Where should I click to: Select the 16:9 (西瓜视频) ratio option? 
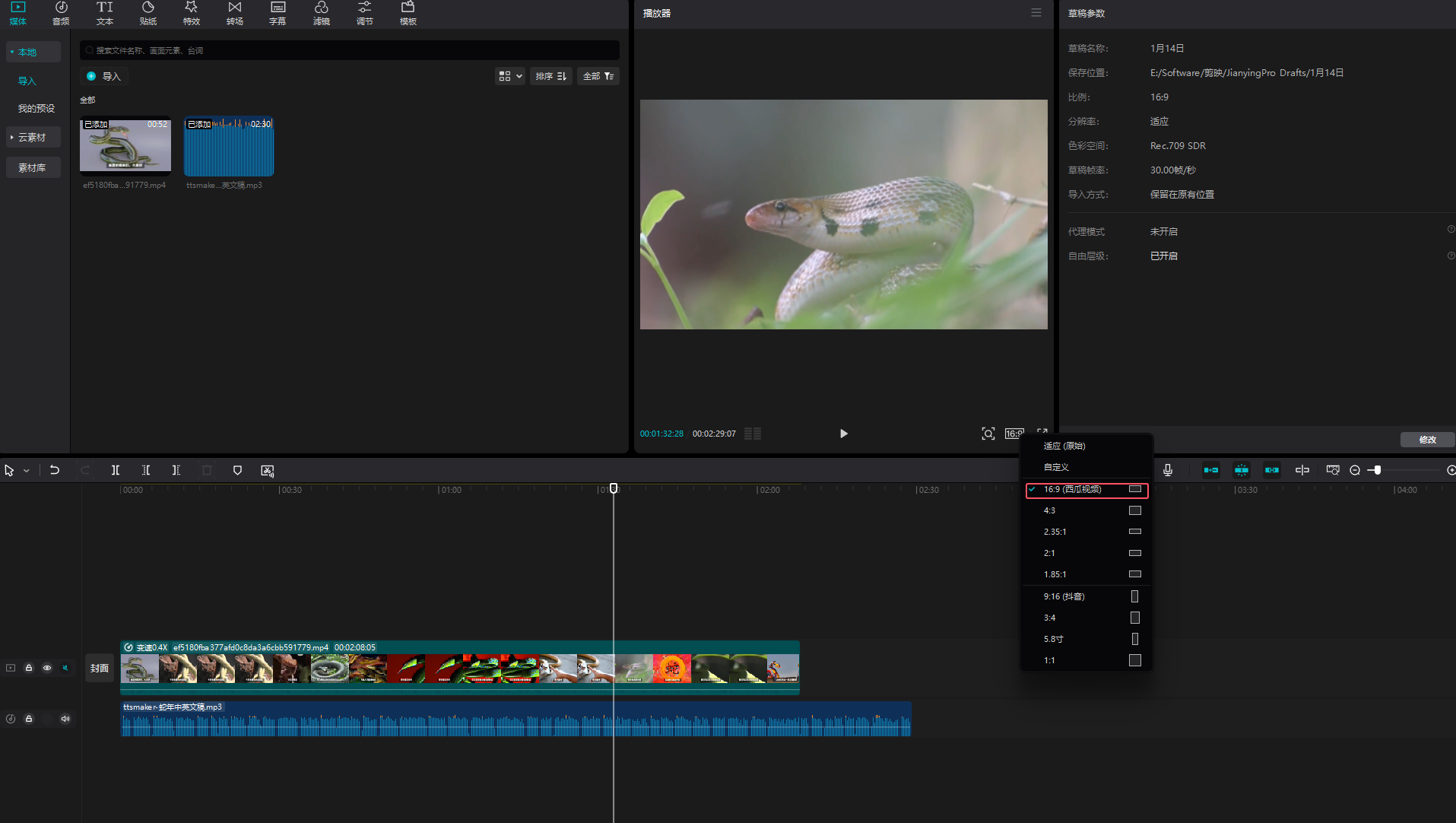point(1086,489)
